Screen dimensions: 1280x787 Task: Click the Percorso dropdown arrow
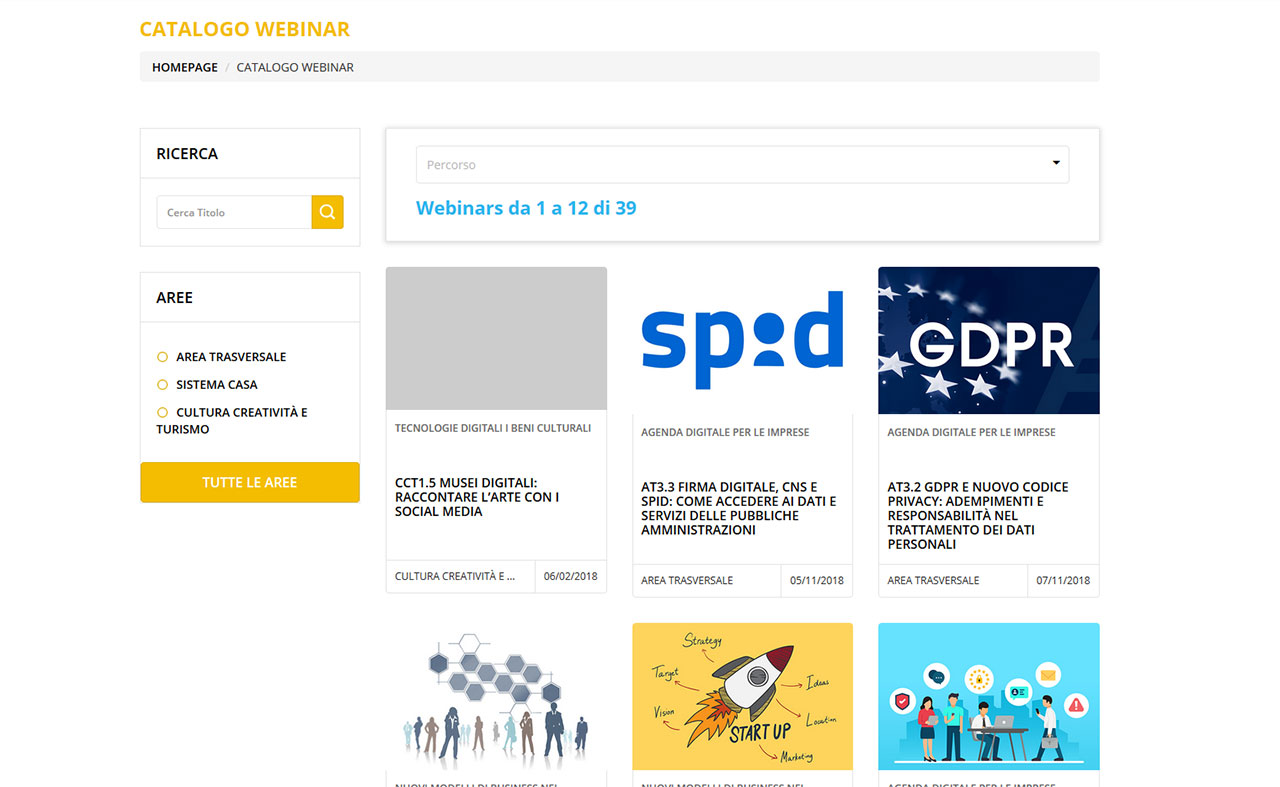(x=1056, y=164)
